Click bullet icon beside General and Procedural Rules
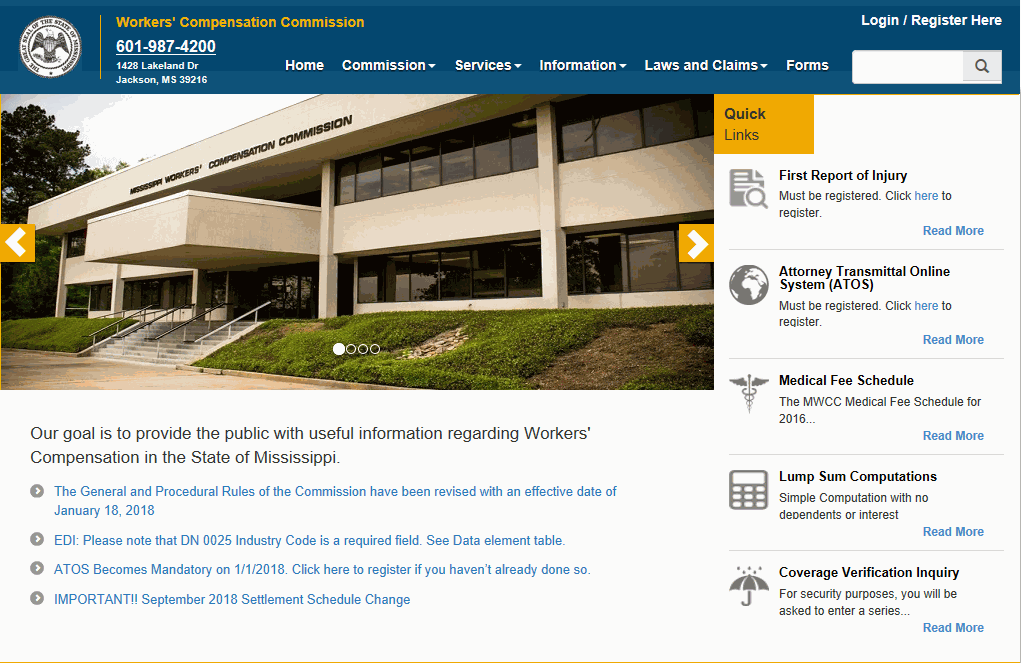This screenshot has height=663, width=1021. [37, 491]
